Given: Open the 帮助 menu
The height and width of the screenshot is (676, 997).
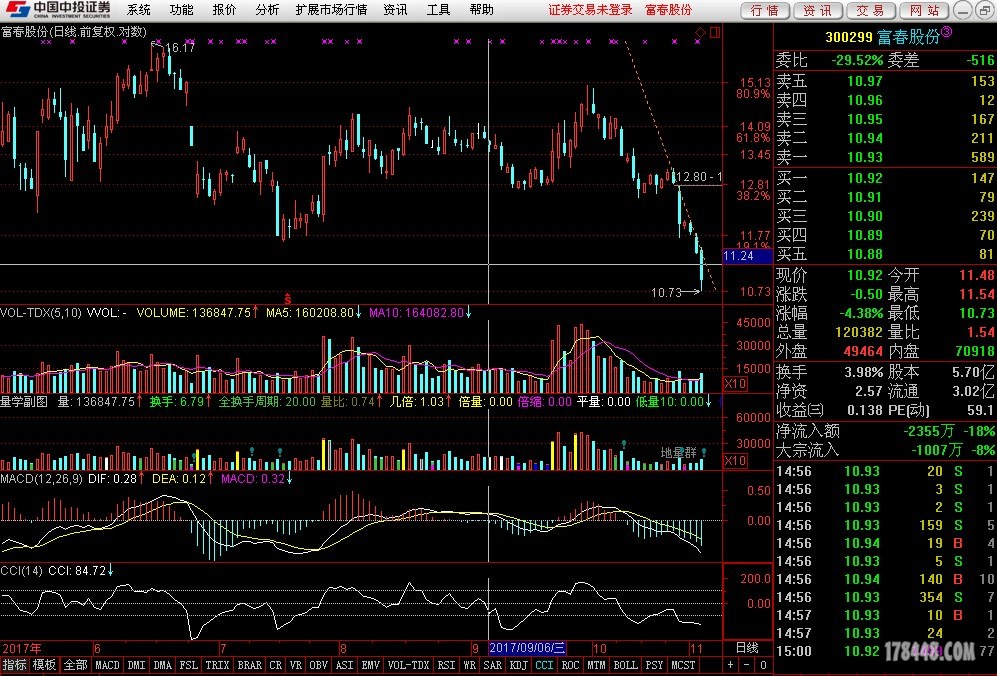Looking at the screenshot, I should 481,10.
